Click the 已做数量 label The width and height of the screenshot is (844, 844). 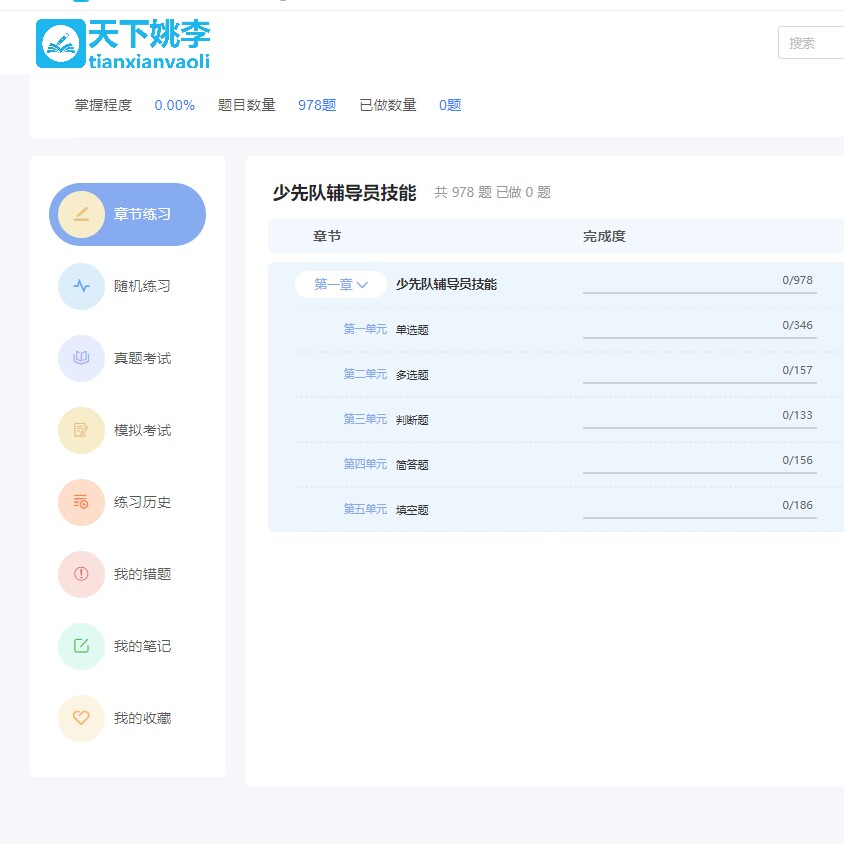[x=388, y=105]
